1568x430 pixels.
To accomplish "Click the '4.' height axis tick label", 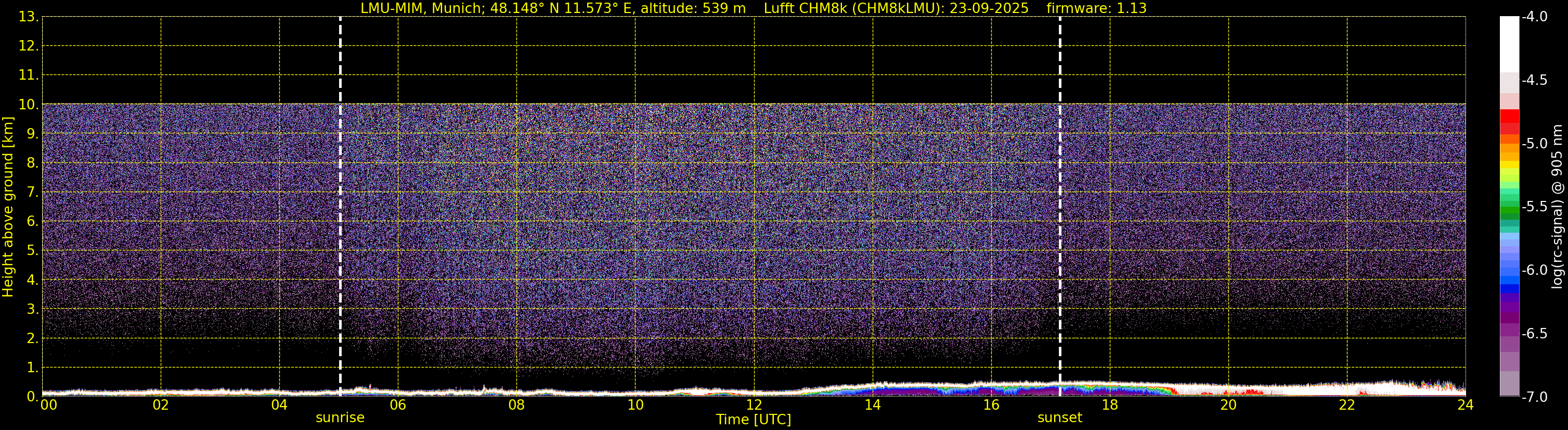I will coord(32,280).
